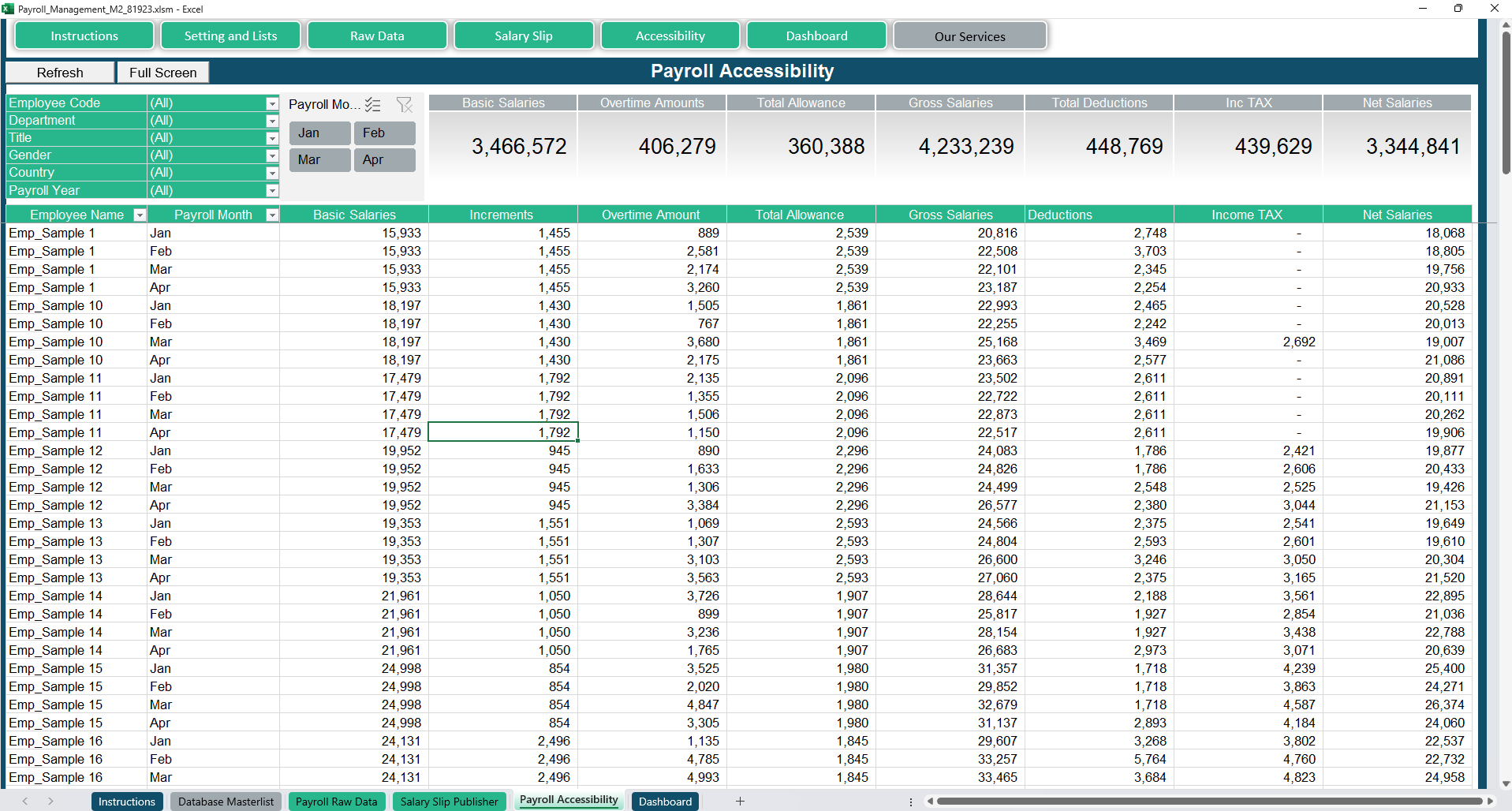This screenshot has height=811, width=1512.
Task: Toggle the Feb slicer button
Action: pyautogui.click(x=384, y=133)
